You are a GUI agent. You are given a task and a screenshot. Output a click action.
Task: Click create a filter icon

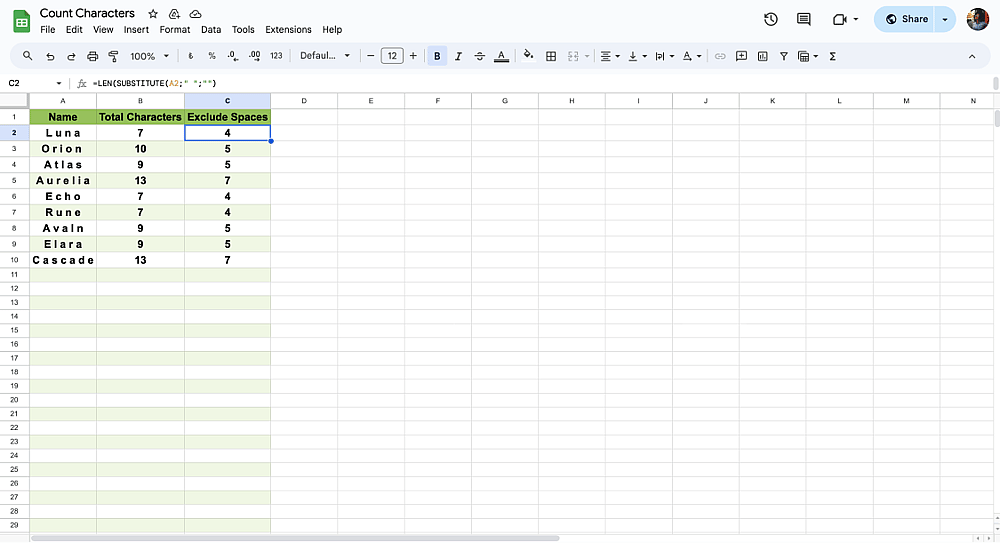click(784, 56)
